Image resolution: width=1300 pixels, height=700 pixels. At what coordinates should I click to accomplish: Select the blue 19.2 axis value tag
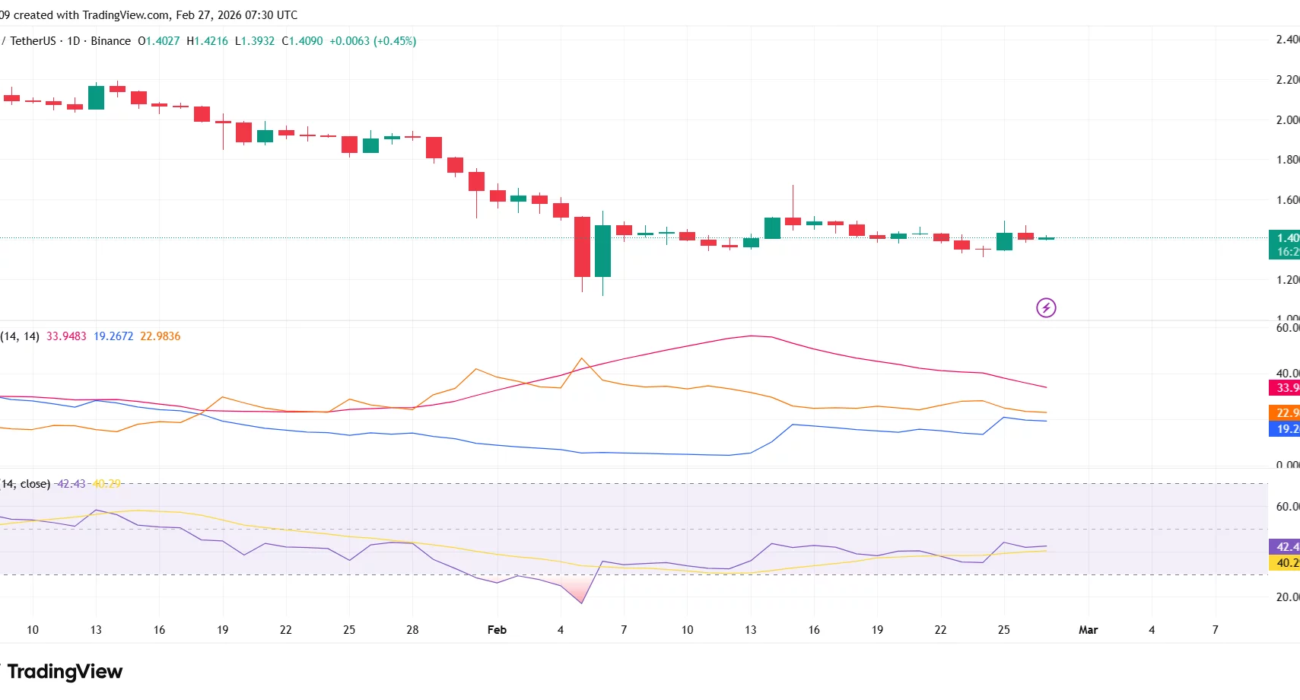(x=1284, y=429)
